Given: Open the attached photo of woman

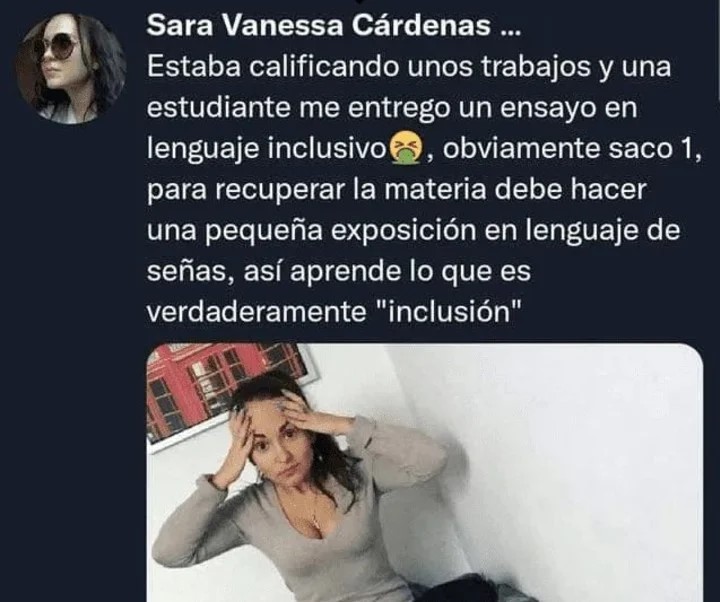Looking at the screenshot, I should pos(425,473).
